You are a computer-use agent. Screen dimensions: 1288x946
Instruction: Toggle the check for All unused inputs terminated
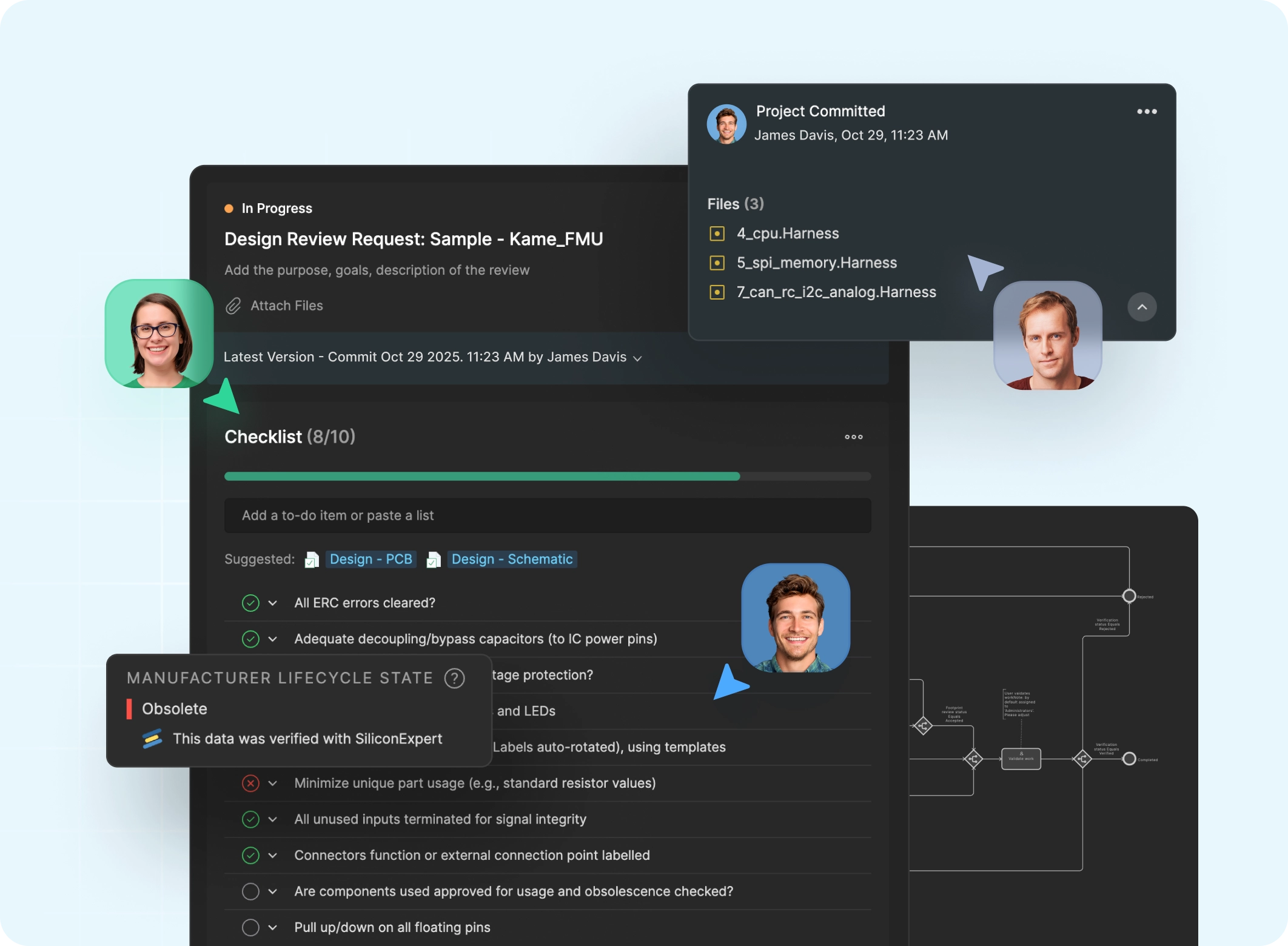tap(250, 819)
